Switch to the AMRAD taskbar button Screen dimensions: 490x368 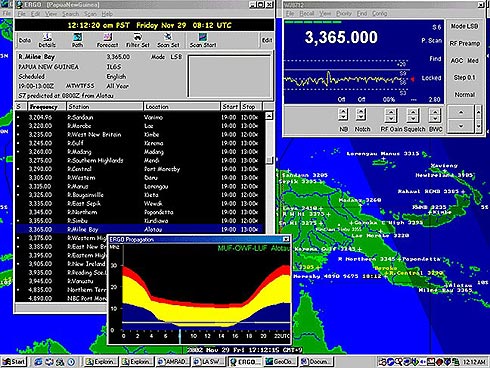(x=173, y=362)
